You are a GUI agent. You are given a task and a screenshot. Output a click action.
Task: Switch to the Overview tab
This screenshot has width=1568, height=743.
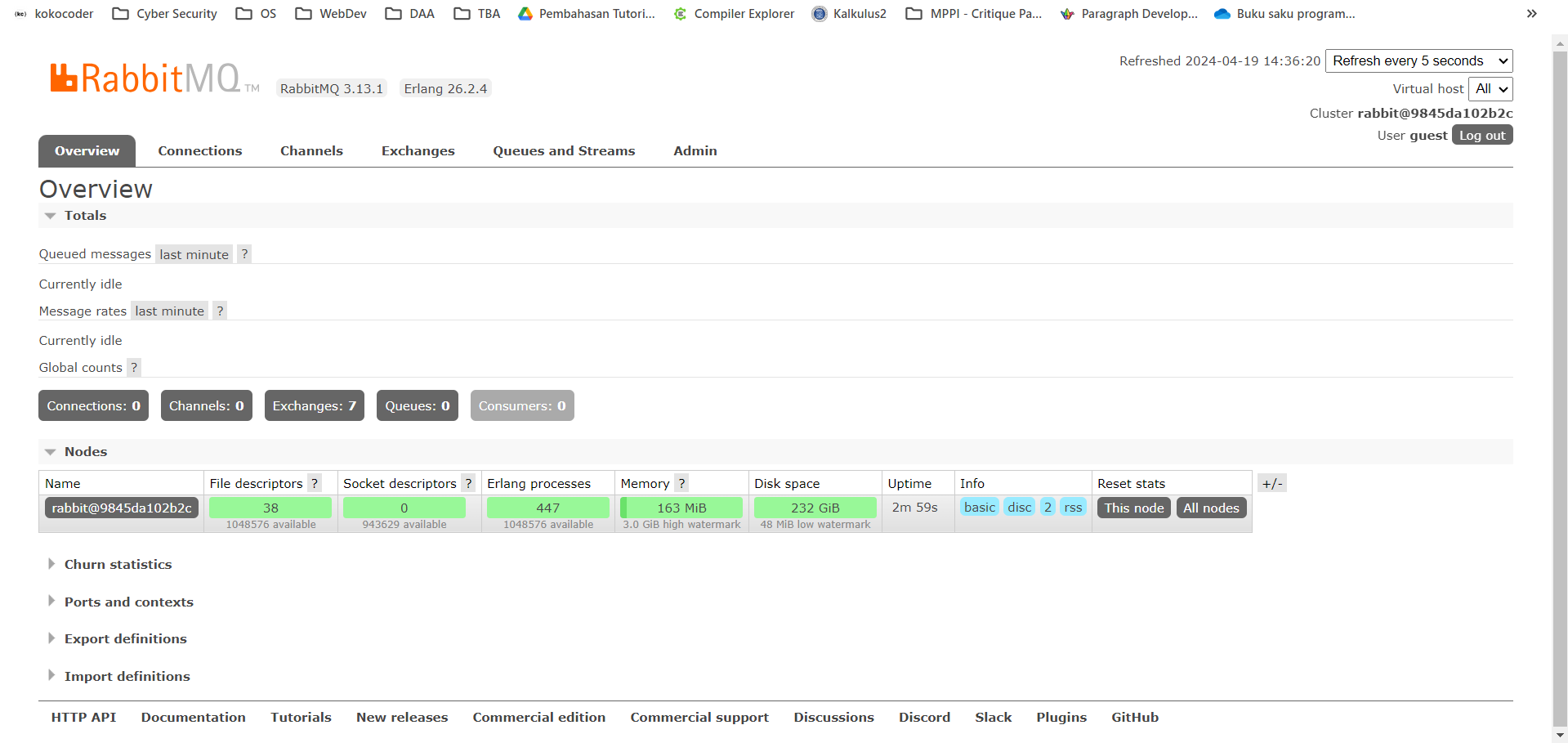coord(87,151)
